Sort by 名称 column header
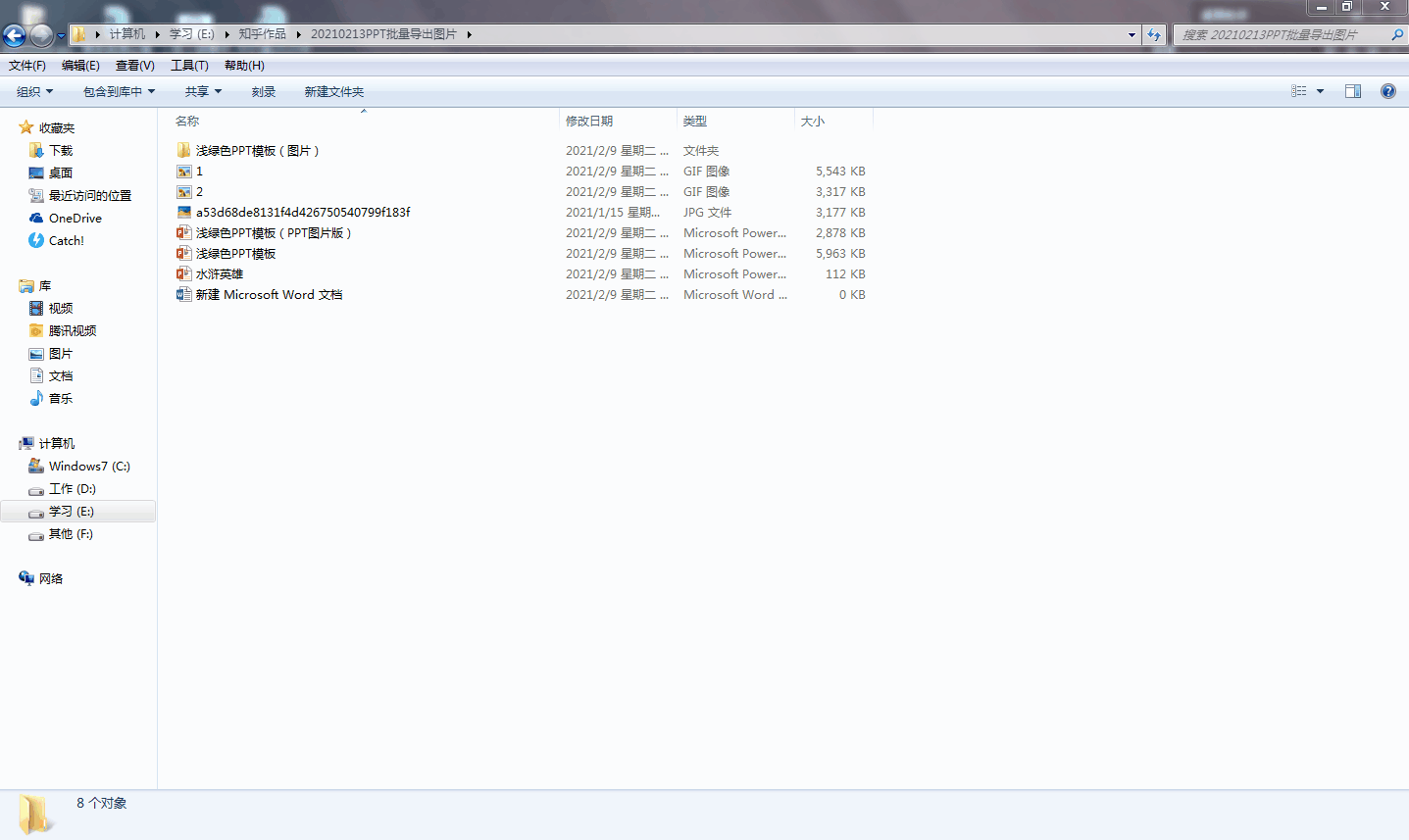Screen dimensions: 1409x840 click(186, 122)
